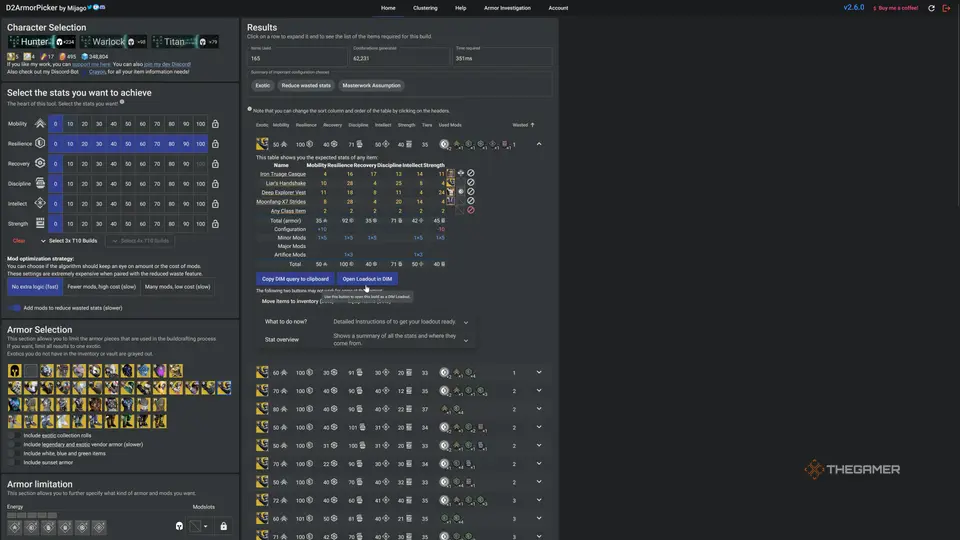The height and width of the screenshot is (540, 960).
Task: Set Resilience stat to 100
Action: tap(200, 144)
